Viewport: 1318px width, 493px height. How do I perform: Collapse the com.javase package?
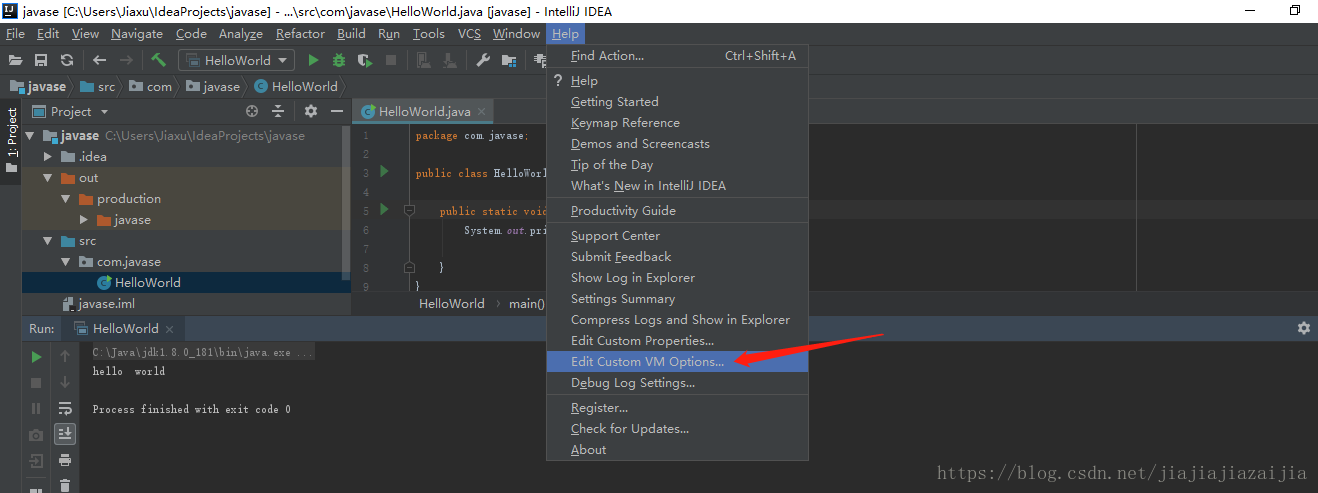[x=66, y=262]
